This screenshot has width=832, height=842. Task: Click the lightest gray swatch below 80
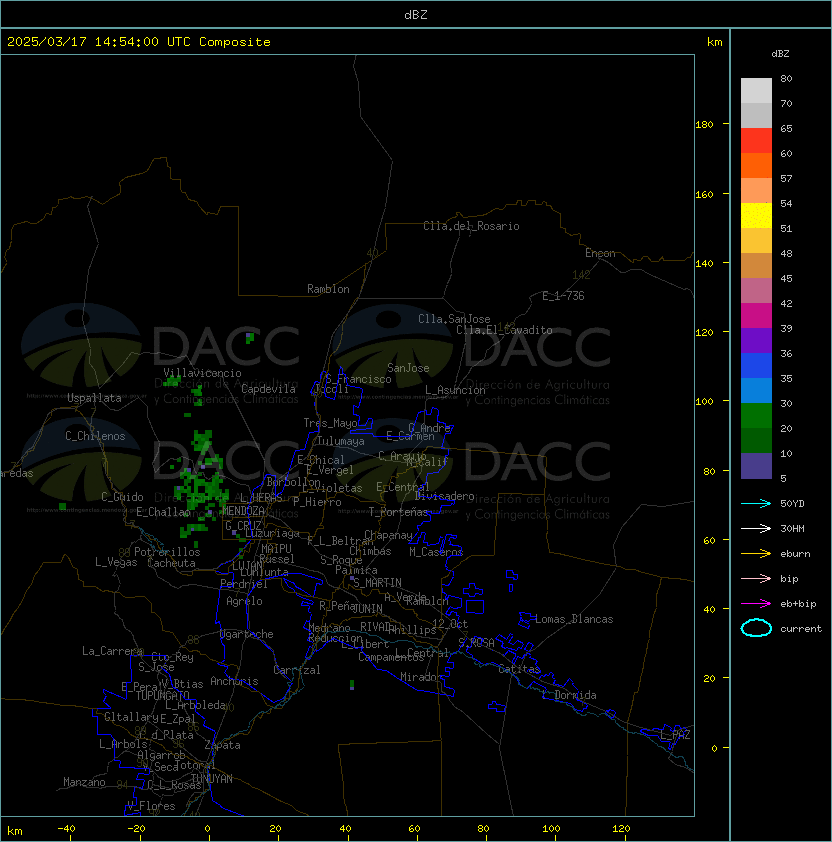756,91
